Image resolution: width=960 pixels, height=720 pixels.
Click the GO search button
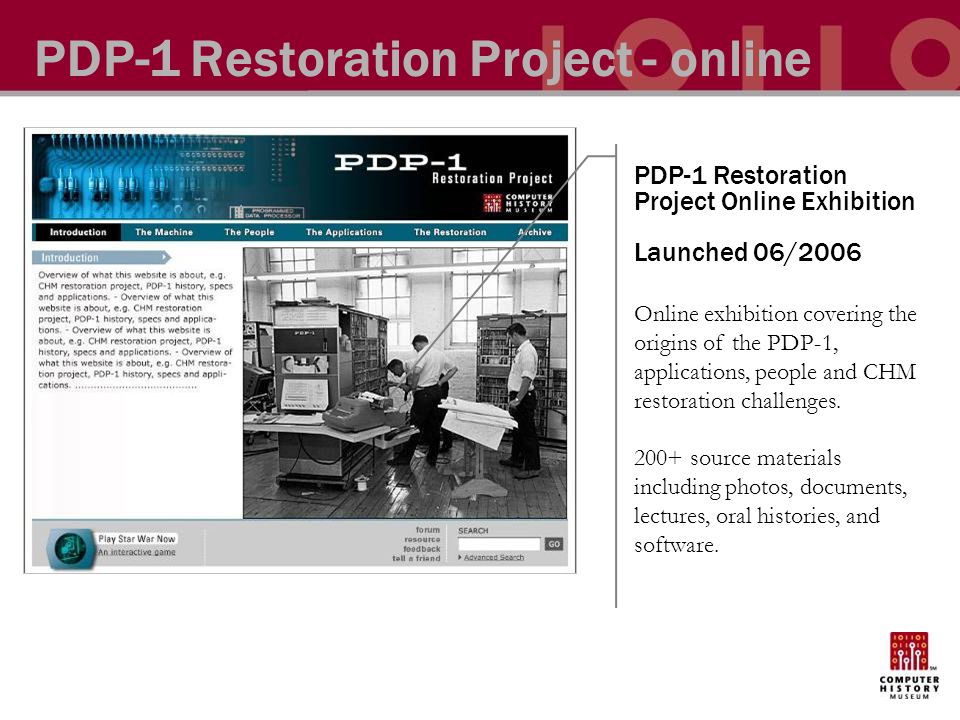(553, 544)
